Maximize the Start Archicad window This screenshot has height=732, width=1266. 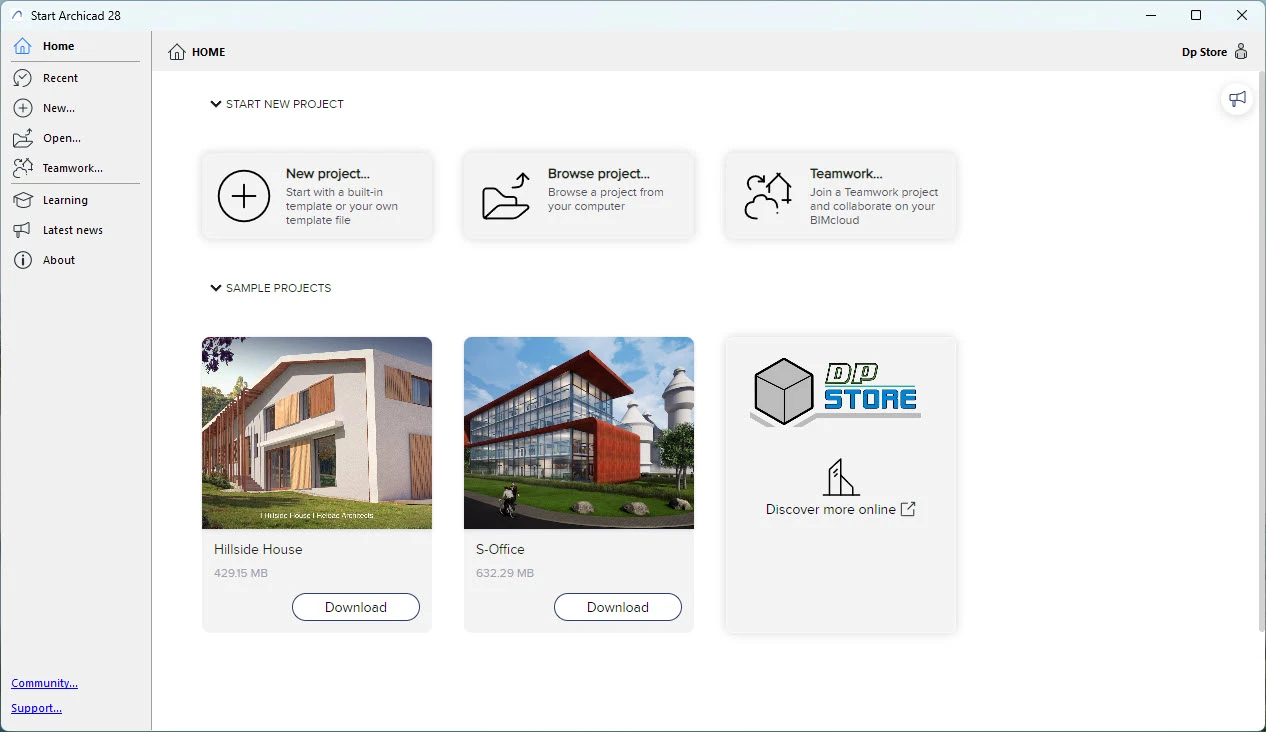tap(1196, 15)
